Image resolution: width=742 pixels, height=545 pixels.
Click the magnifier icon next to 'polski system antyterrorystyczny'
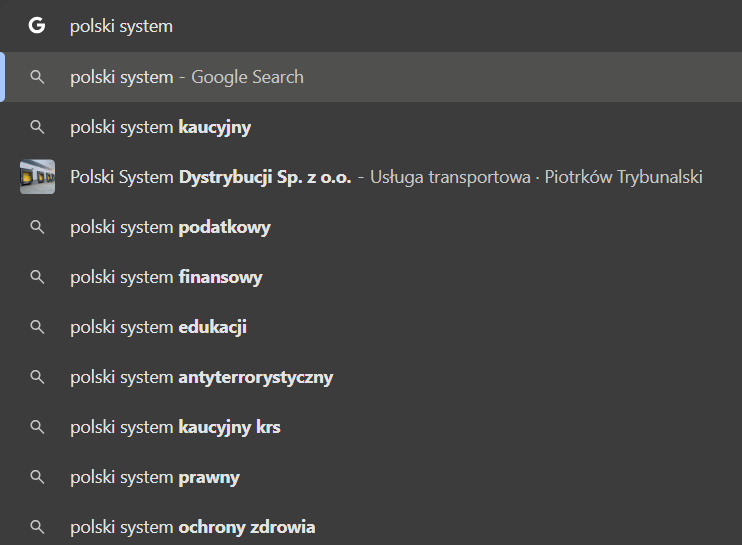(37, 377)
